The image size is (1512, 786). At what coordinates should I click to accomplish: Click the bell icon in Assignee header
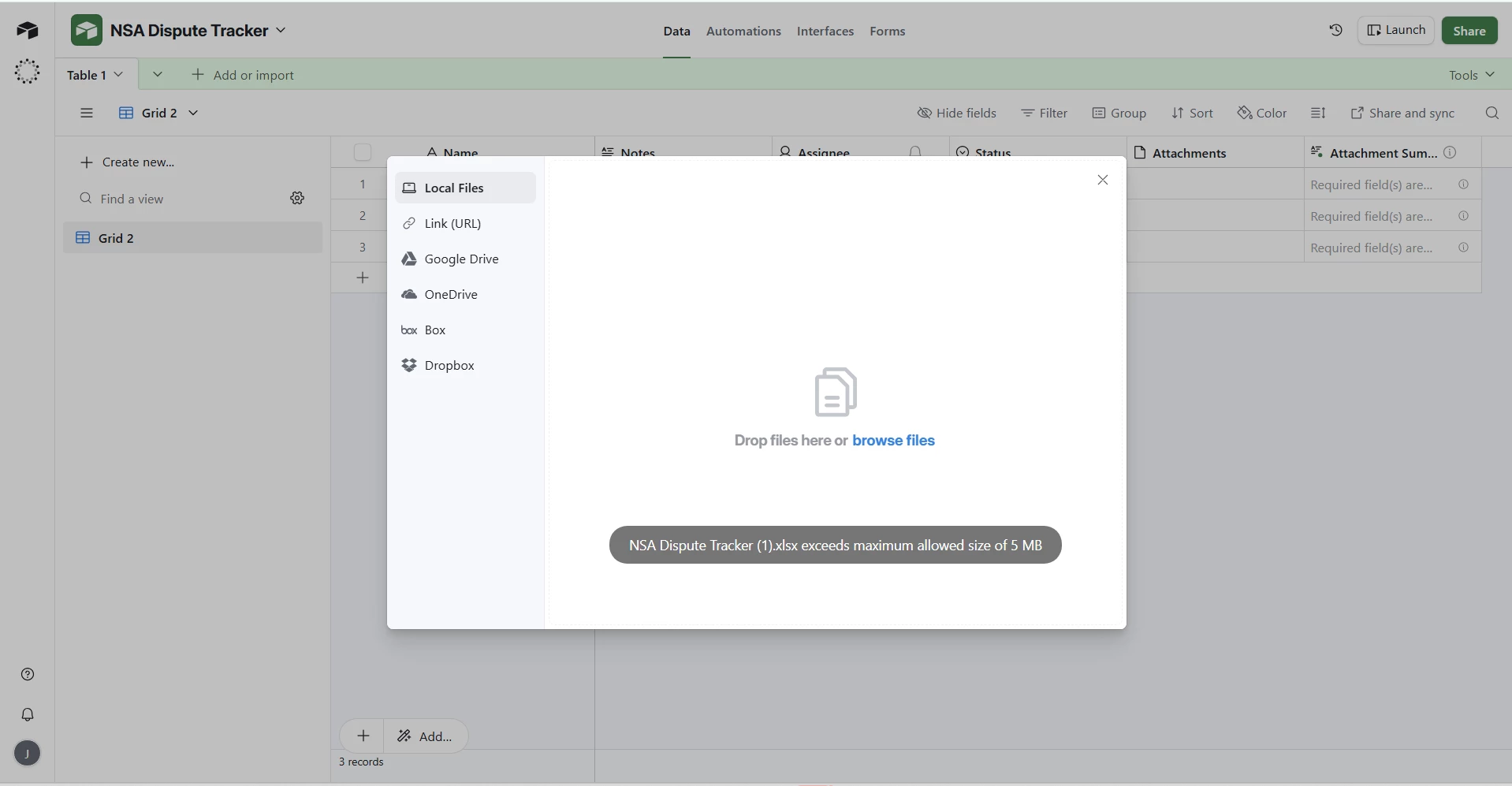[x=915, y=151]
